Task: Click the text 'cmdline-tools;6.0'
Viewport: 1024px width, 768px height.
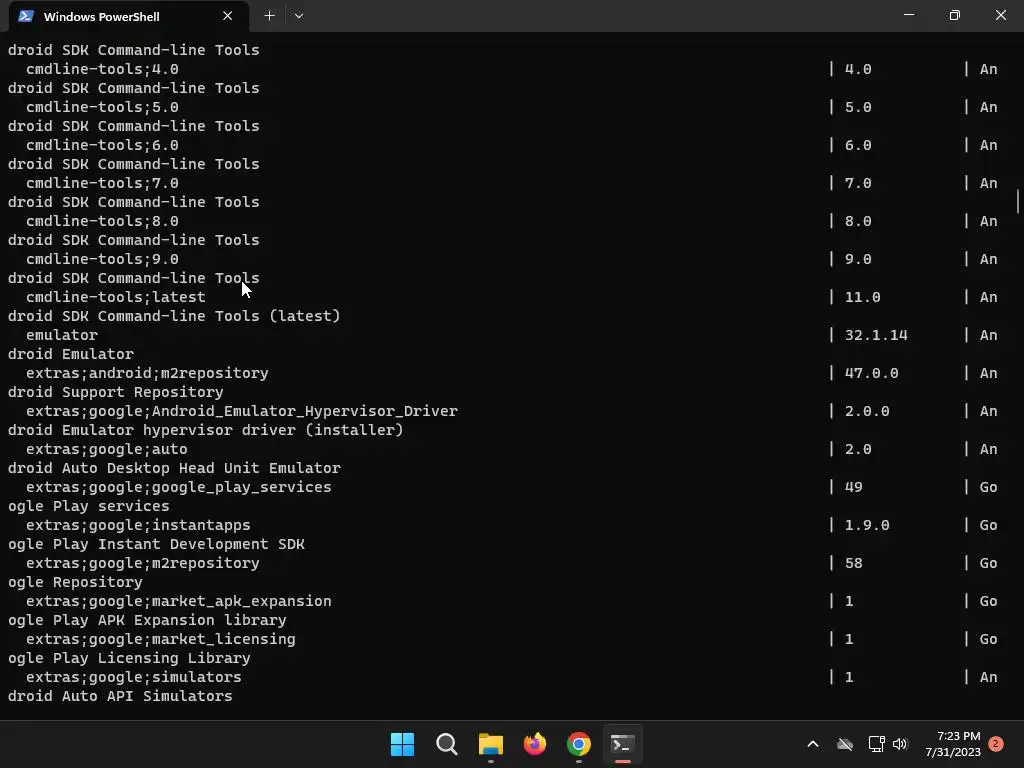Action: pyautogui.click(x=103, y=144)
